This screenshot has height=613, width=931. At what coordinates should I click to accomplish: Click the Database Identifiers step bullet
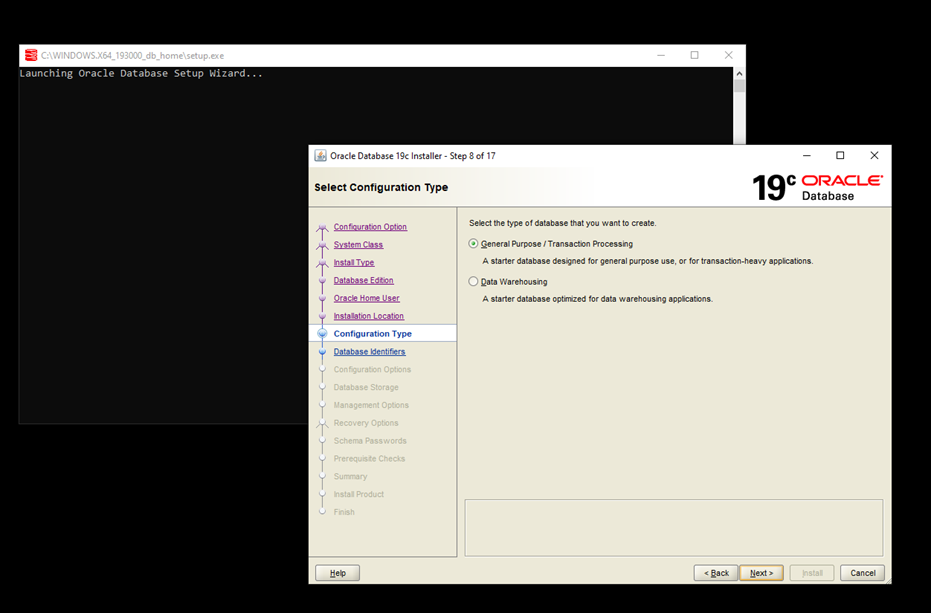click(322, 352)
